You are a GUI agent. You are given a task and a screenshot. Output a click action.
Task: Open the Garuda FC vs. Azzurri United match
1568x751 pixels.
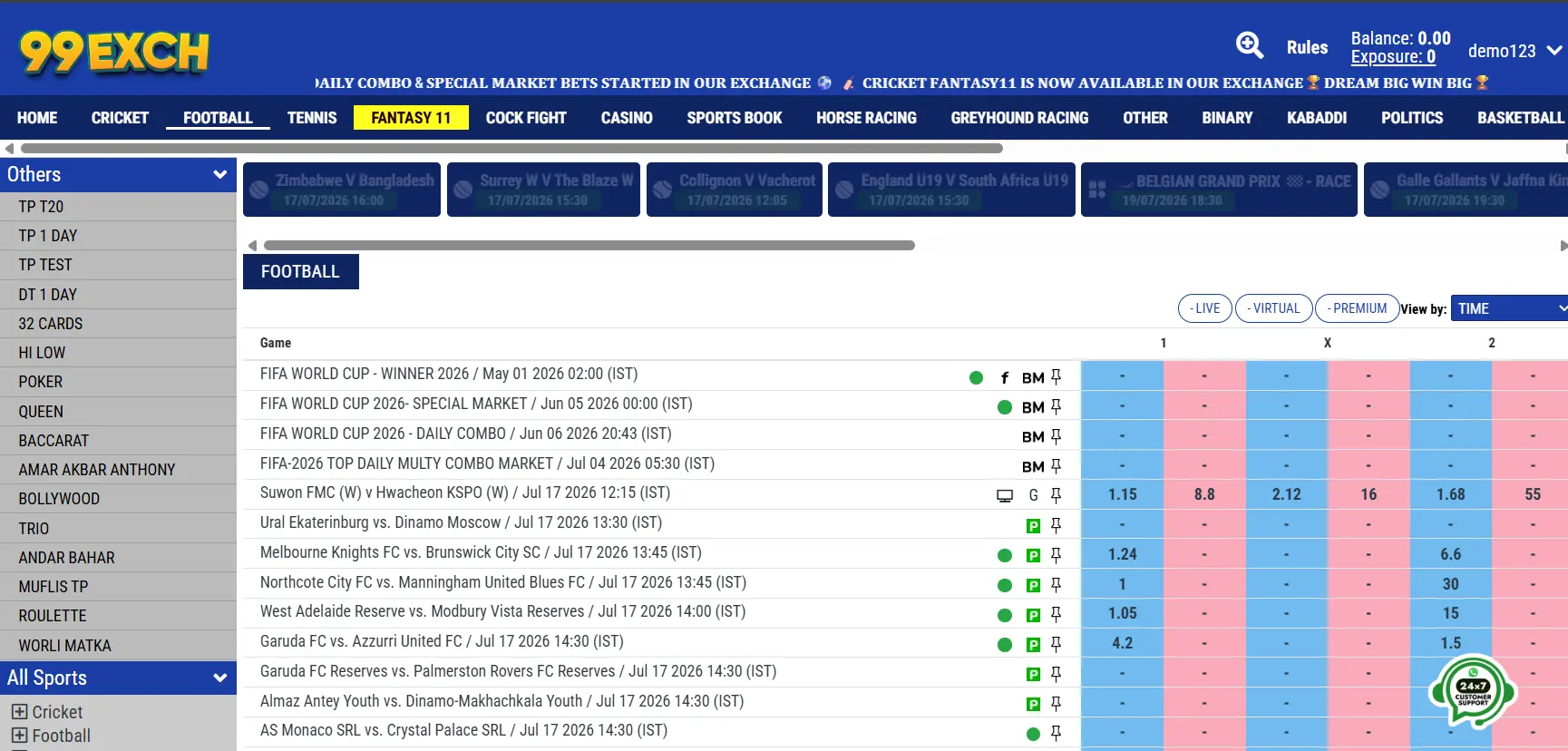point(442,641)
